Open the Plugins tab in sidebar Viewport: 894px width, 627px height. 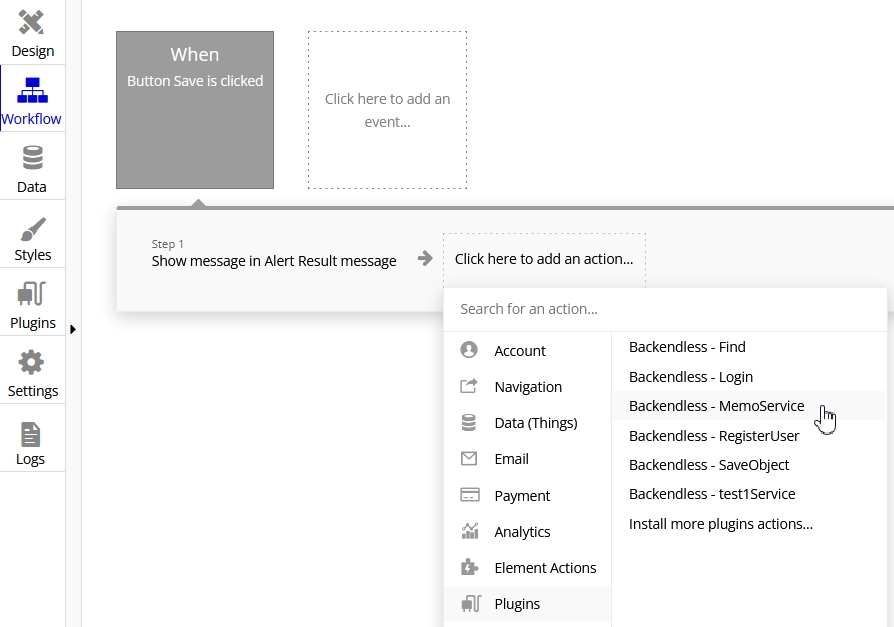coord(32,306)
